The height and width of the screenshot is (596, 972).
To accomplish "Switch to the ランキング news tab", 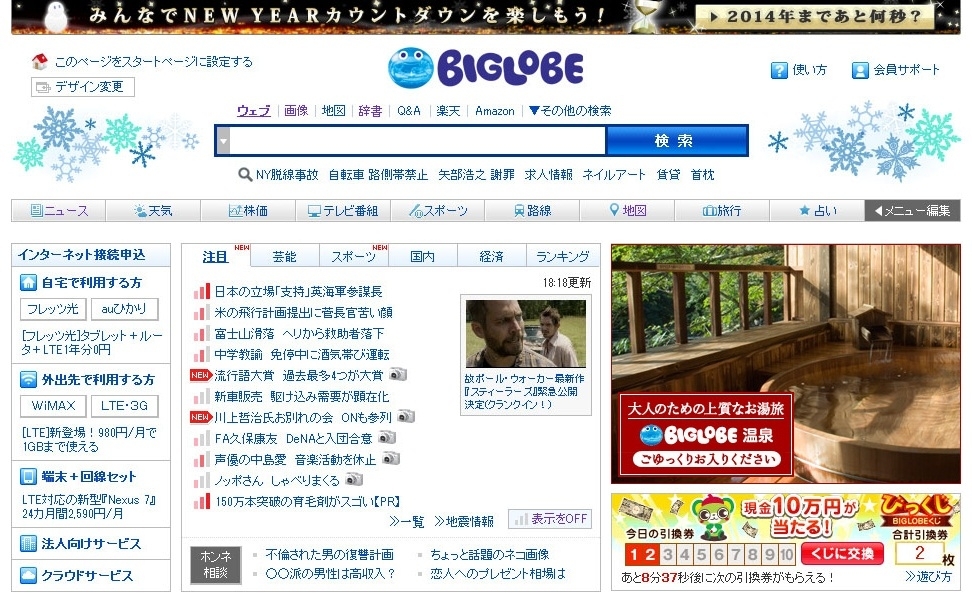I will tap(563, 256).
